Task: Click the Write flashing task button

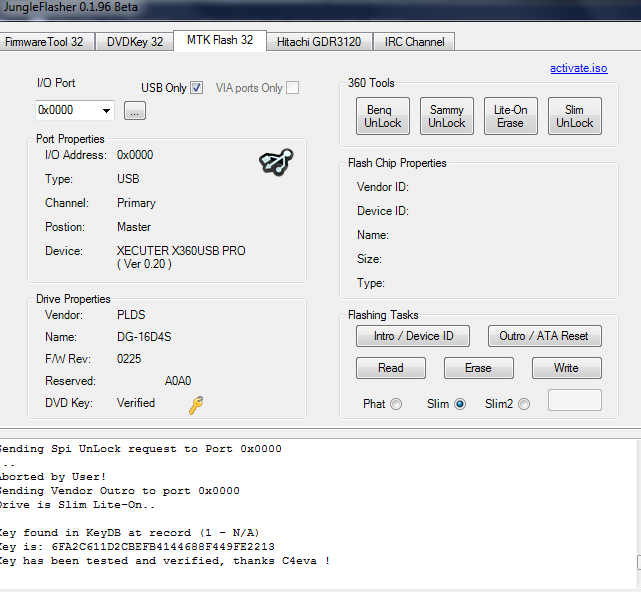Action: tap(567, 368)
